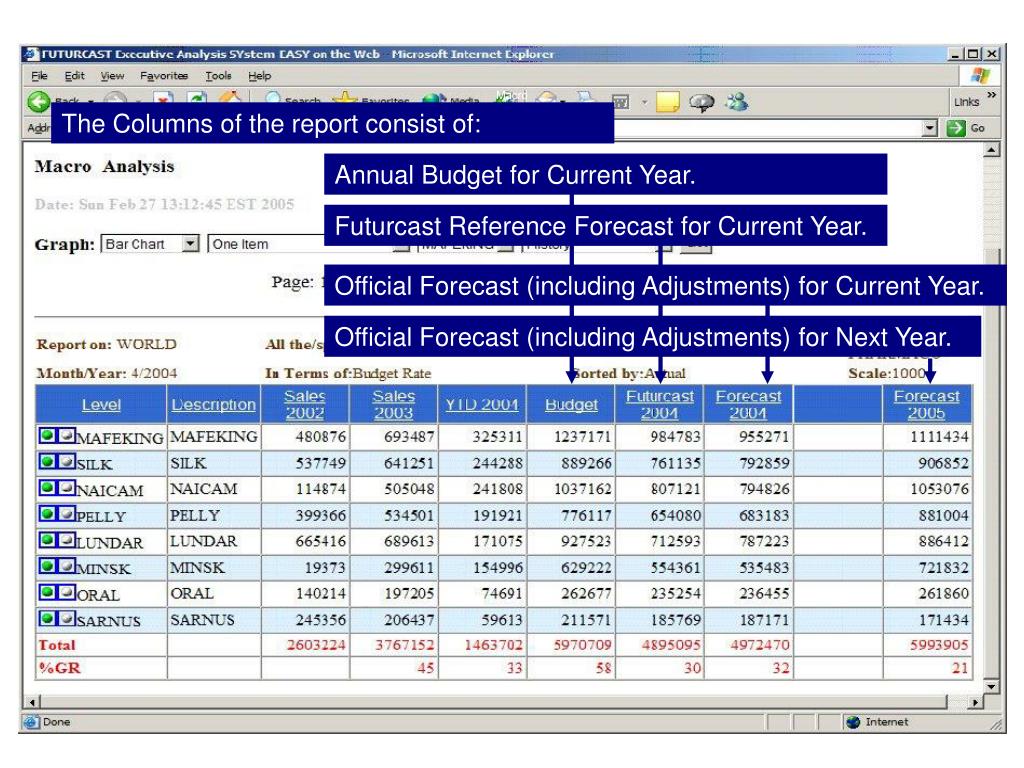Screen dimensions: 1024x768
Task: Click the green ball icon in NAICAM row
Action: click(48, 488)
